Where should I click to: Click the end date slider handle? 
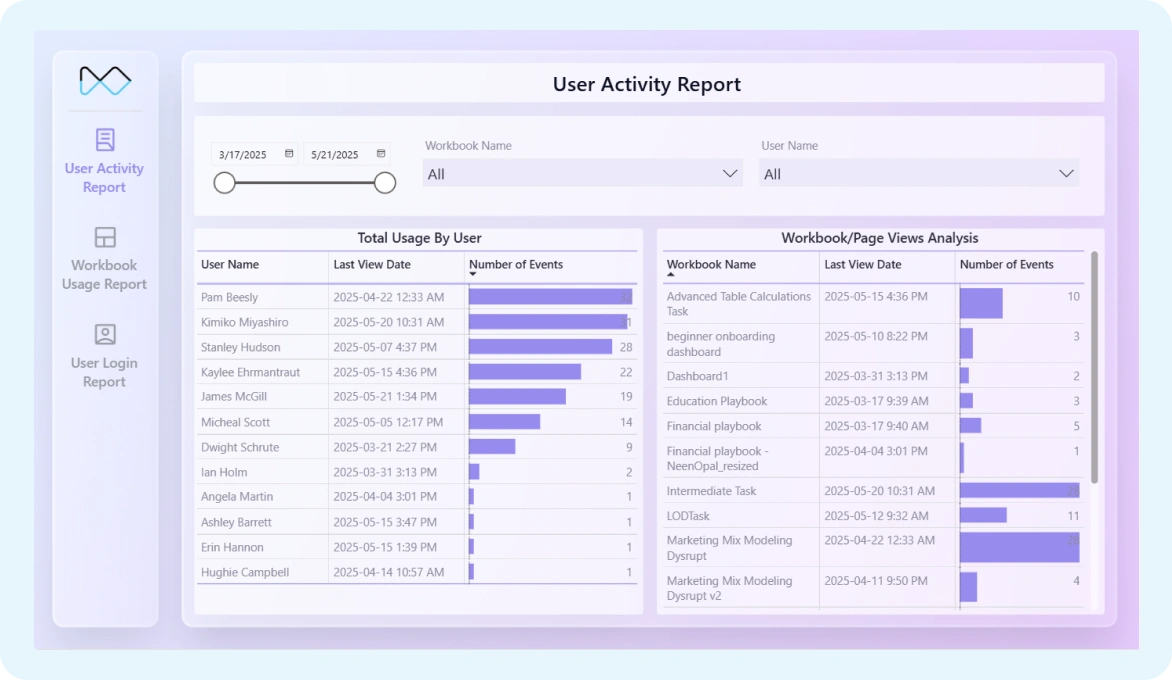click(385, 182)
